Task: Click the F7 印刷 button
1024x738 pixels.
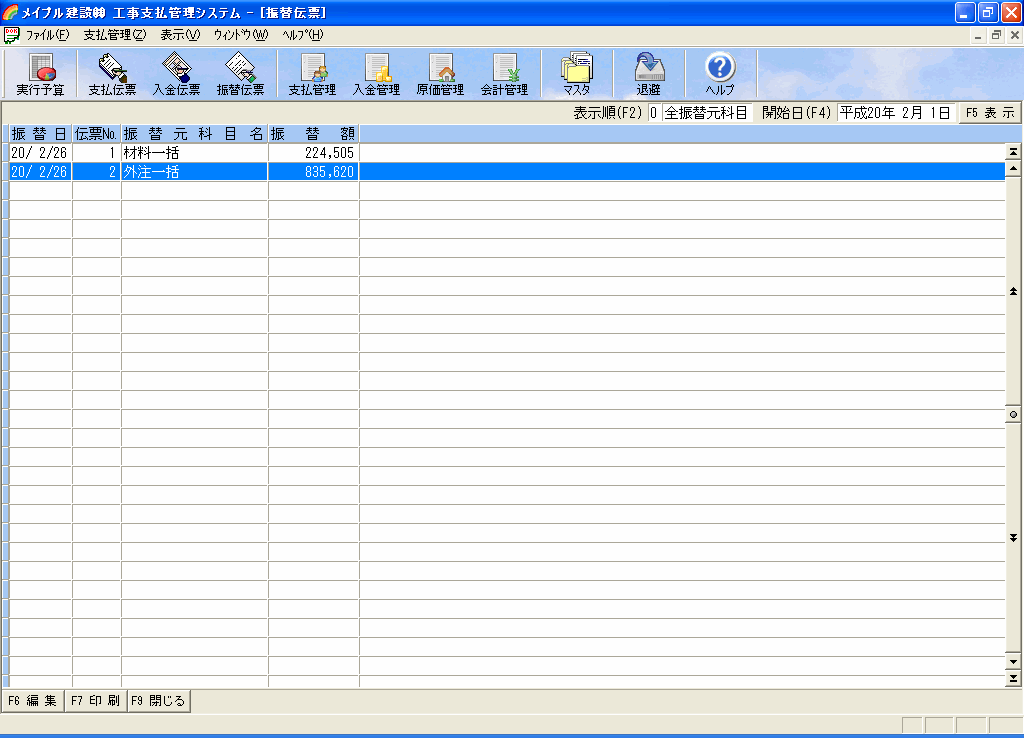Action: [x=95, y=701]
